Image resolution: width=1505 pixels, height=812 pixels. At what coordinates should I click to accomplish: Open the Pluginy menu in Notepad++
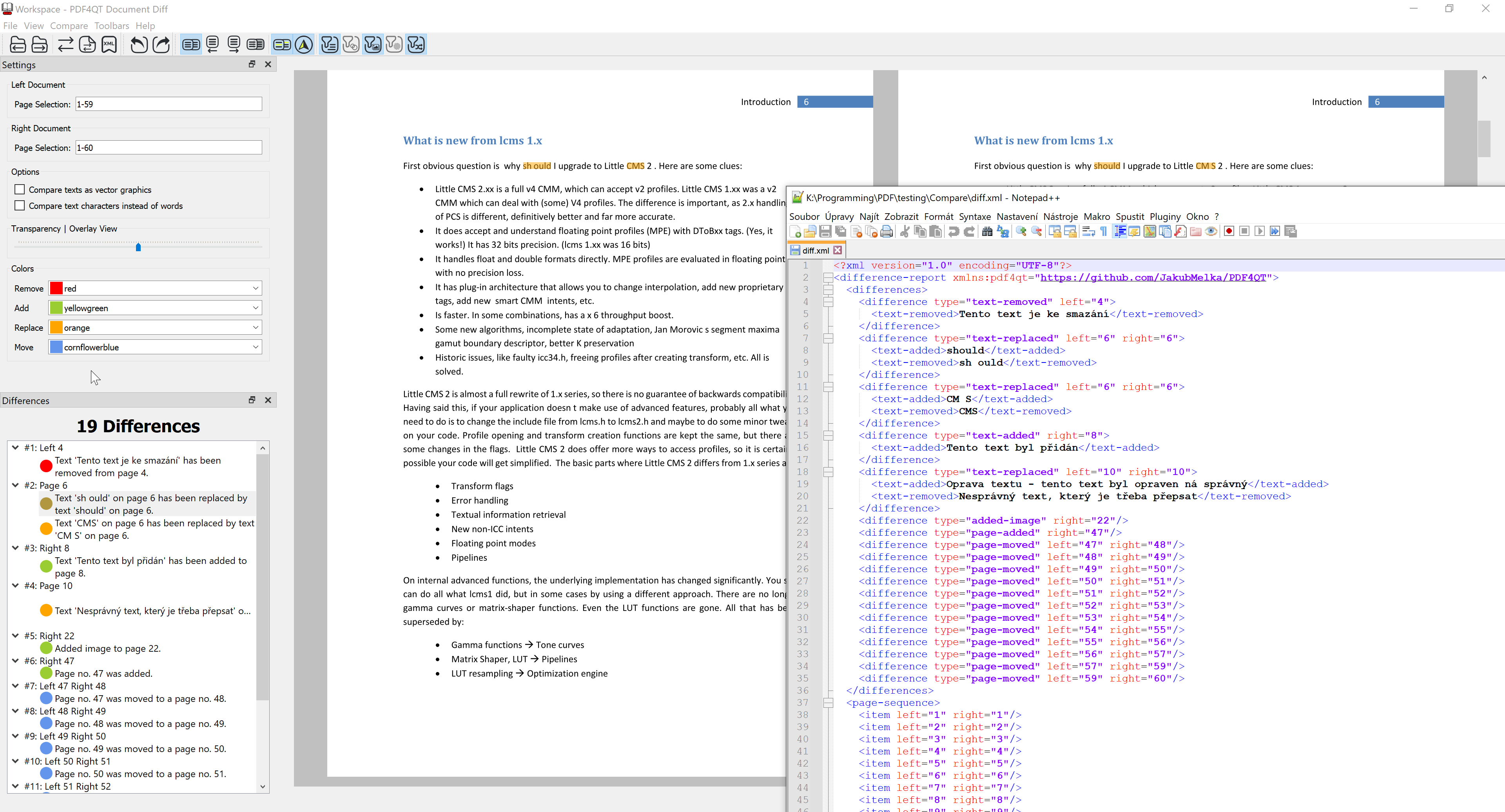tap(1165, 217)
